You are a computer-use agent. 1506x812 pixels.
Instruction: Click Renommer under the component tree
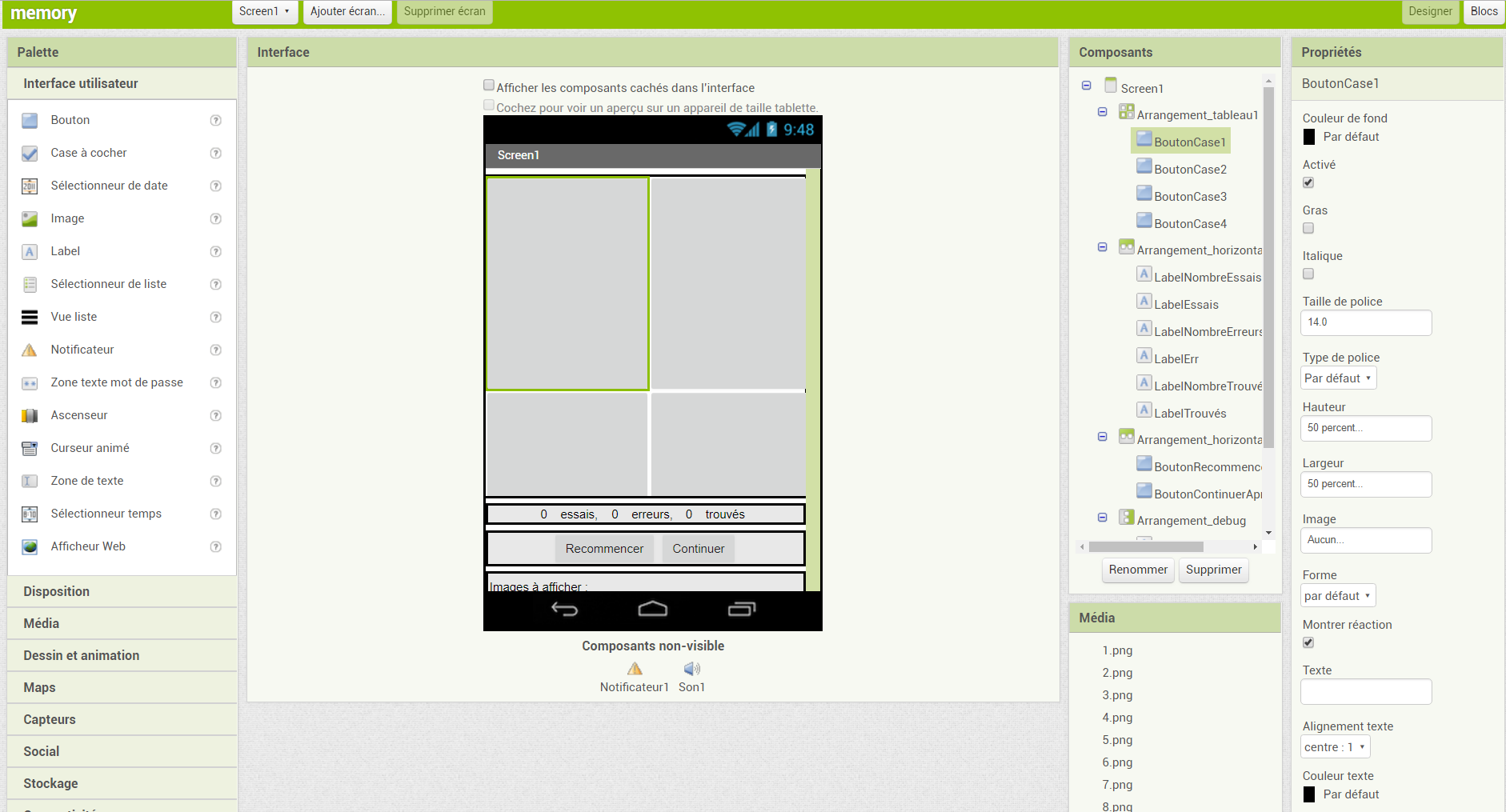[x=1138, y=570]
